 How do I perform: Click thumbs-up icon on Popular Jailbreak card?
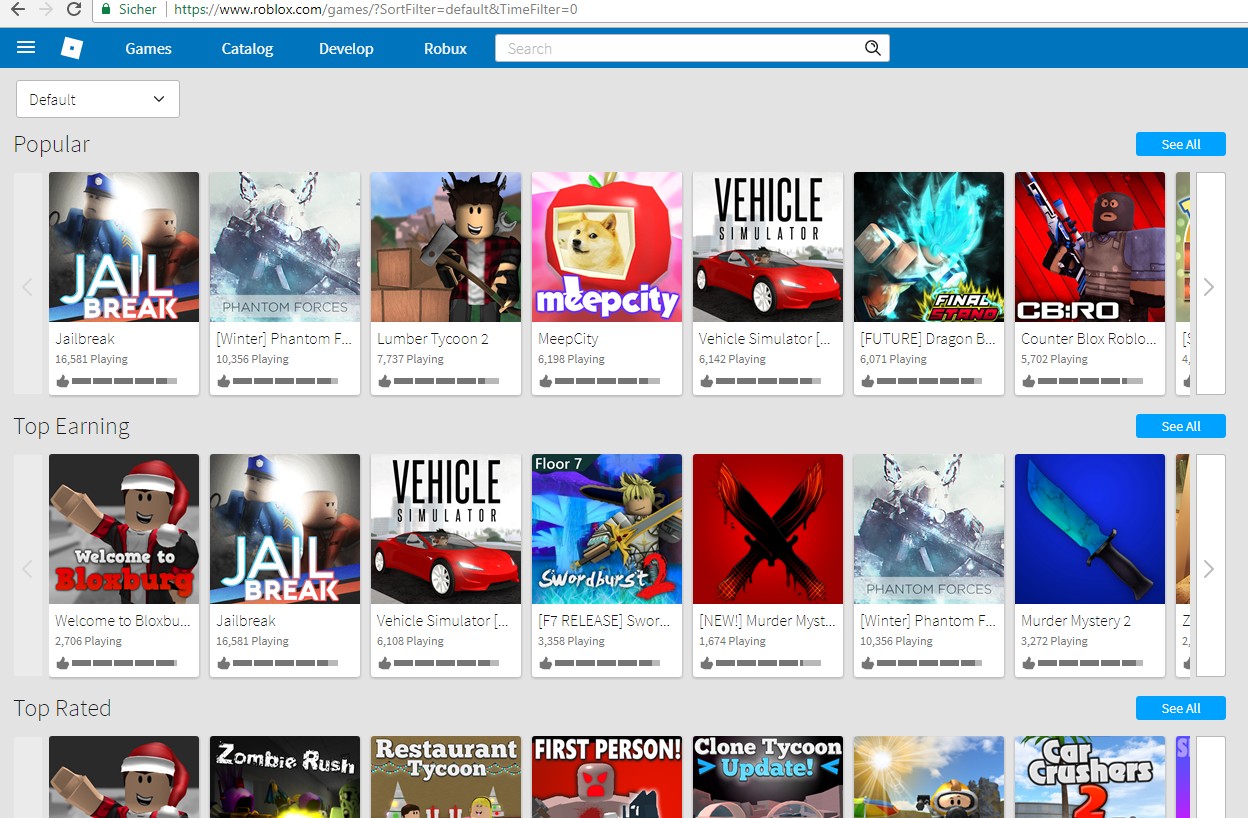(x=63, y=381)
